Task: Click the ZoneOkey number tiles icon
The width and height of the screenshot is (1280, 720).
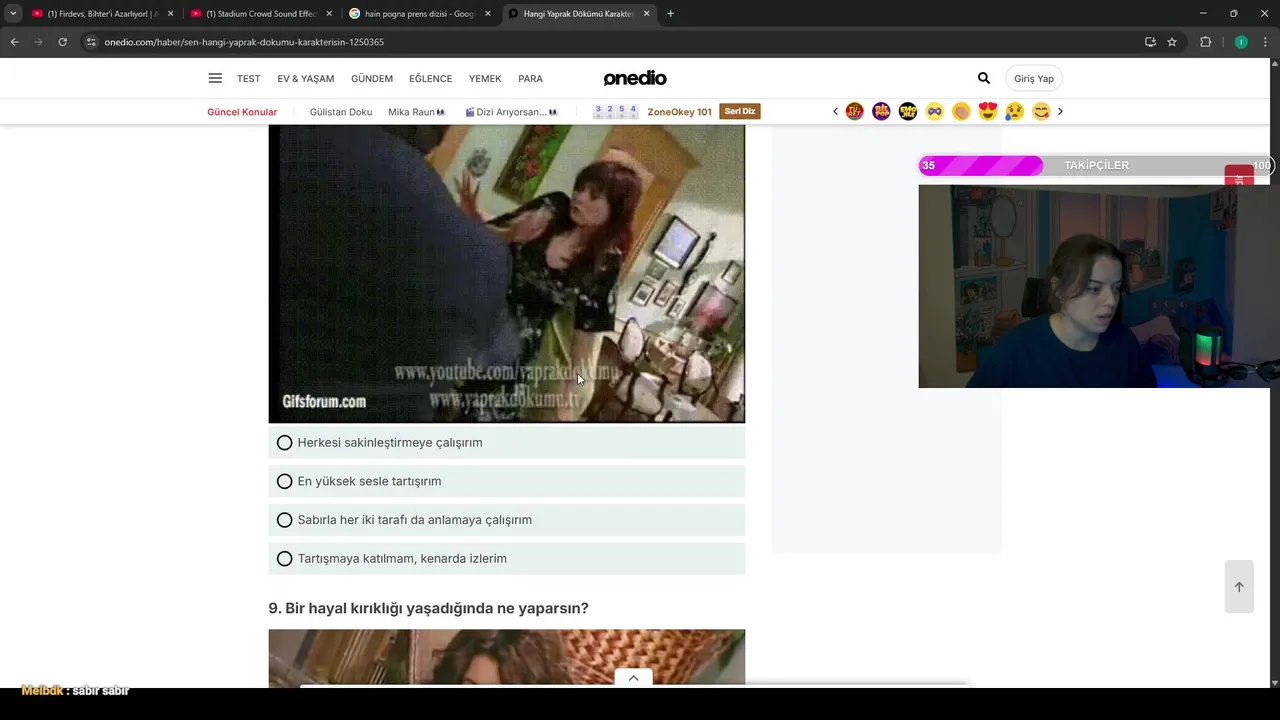Action: (x=615, y=111)
